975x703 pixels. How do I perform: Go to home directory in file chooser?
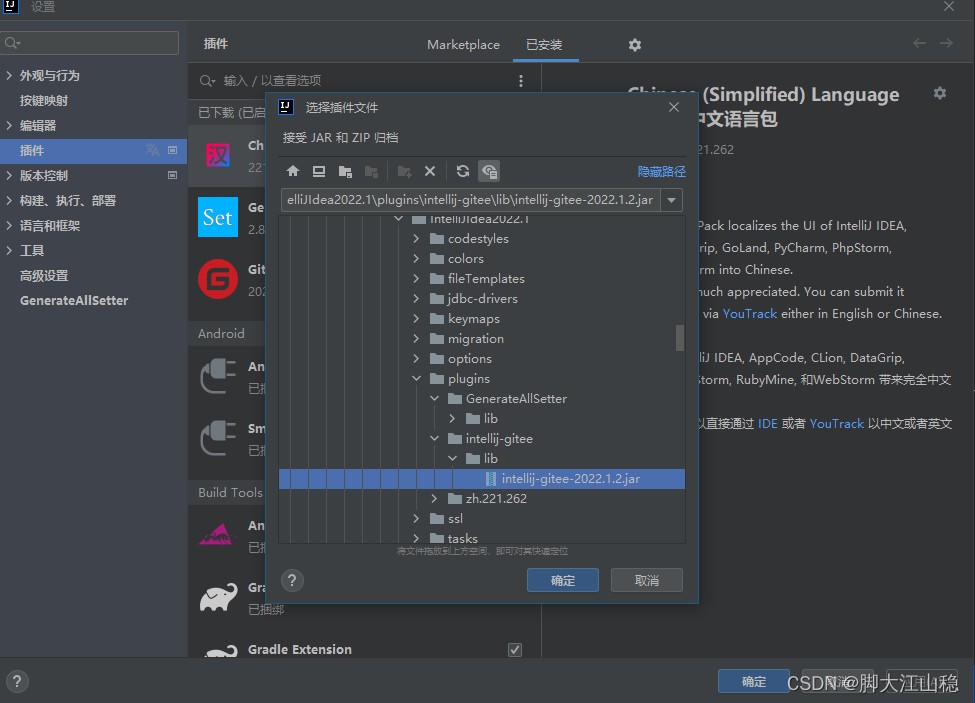(293, 171)
